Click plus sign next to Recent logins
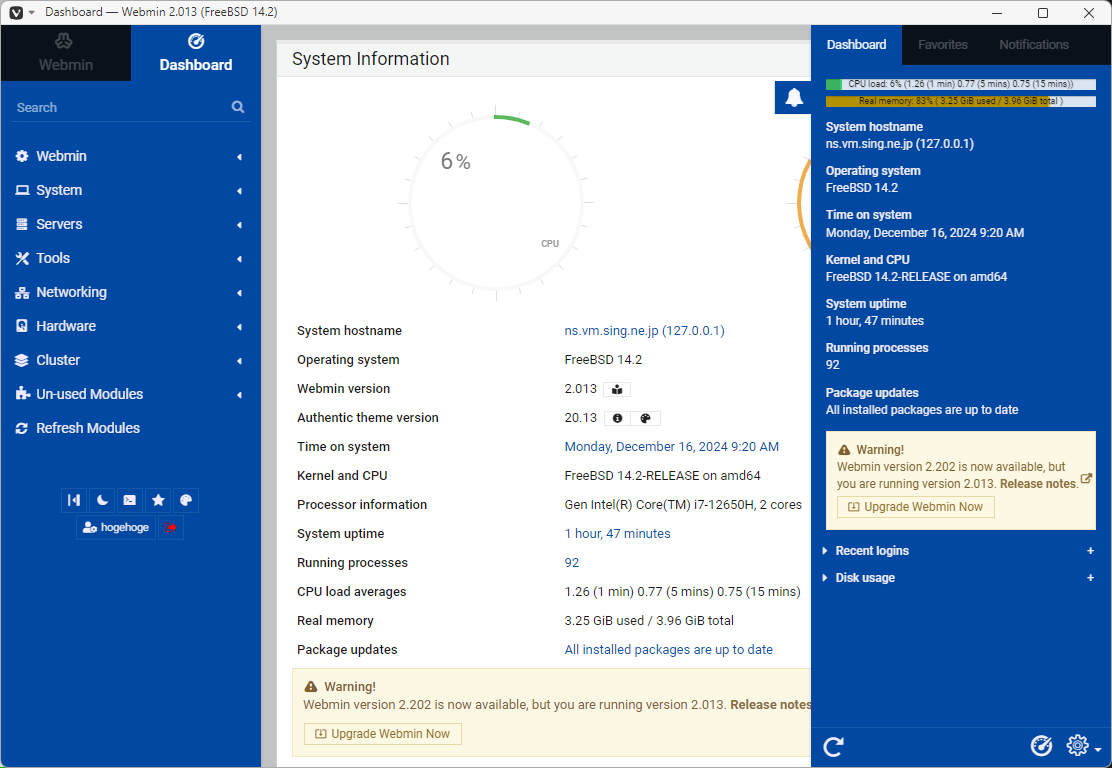This screenshot has height=768, width=1112. 1090,551
